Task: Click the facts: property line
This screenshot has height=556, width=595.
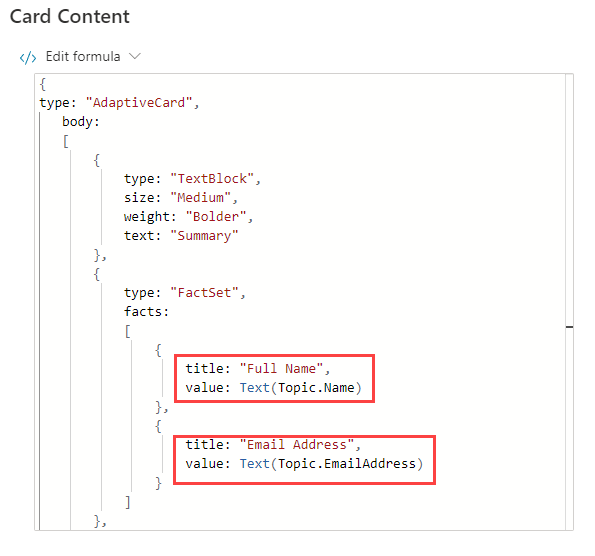Action: click(146, 312)
